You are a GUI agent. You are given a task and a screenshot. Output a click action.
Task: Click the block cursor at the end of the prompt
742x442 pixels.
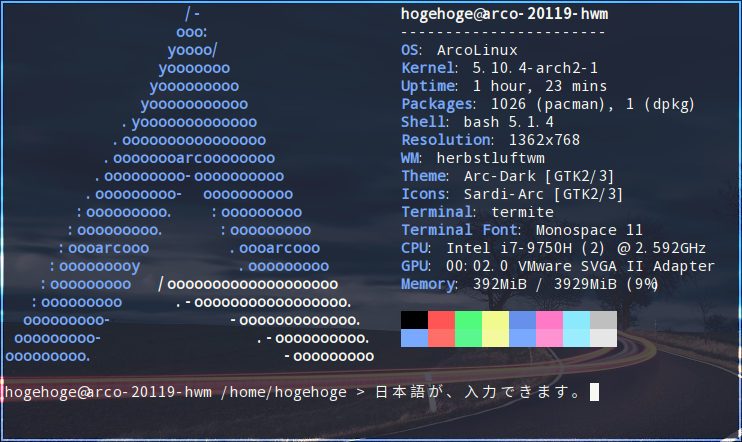[x=594, y=392]
